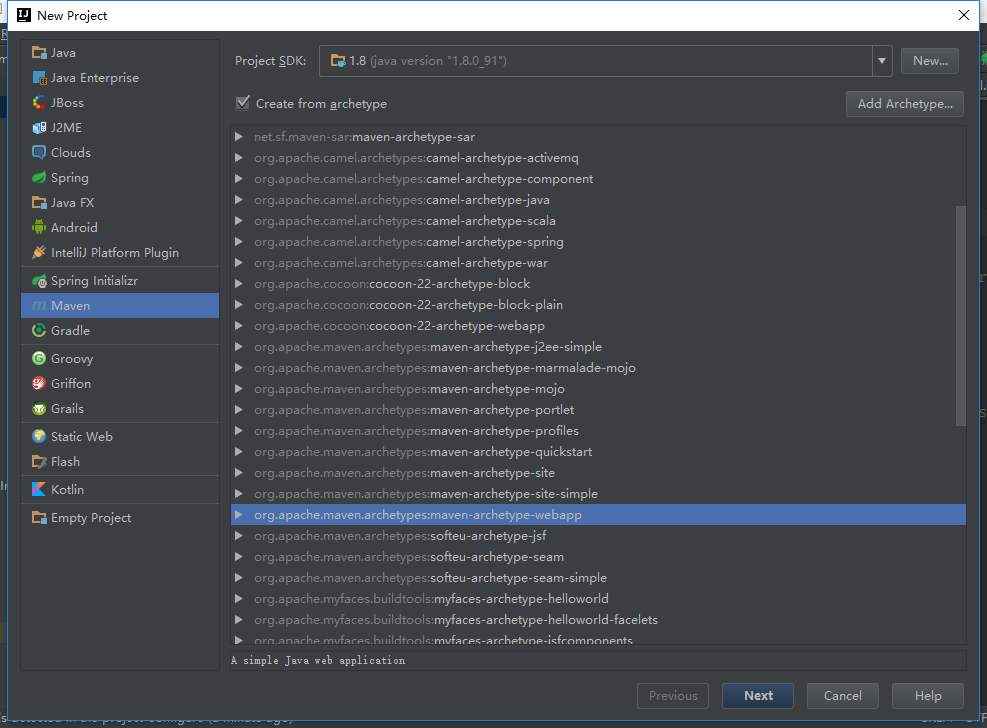The height and width of the screenshot is (728, 987).
Task: Pick the Grails icon
Action: click(x=39, y=409)
